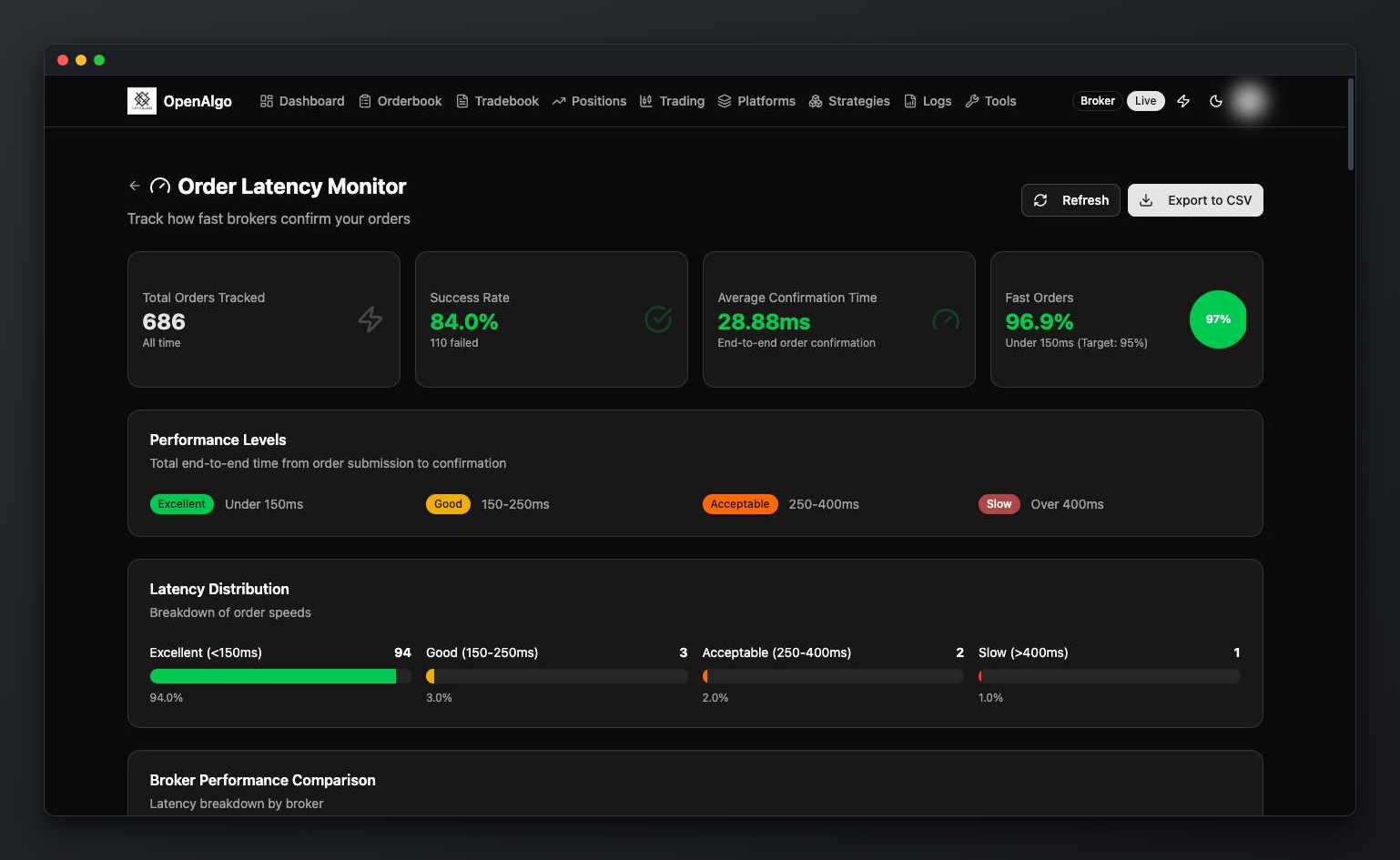Expand the Platforms menu
The image size is (1400, 860).
tap(756, 101)
